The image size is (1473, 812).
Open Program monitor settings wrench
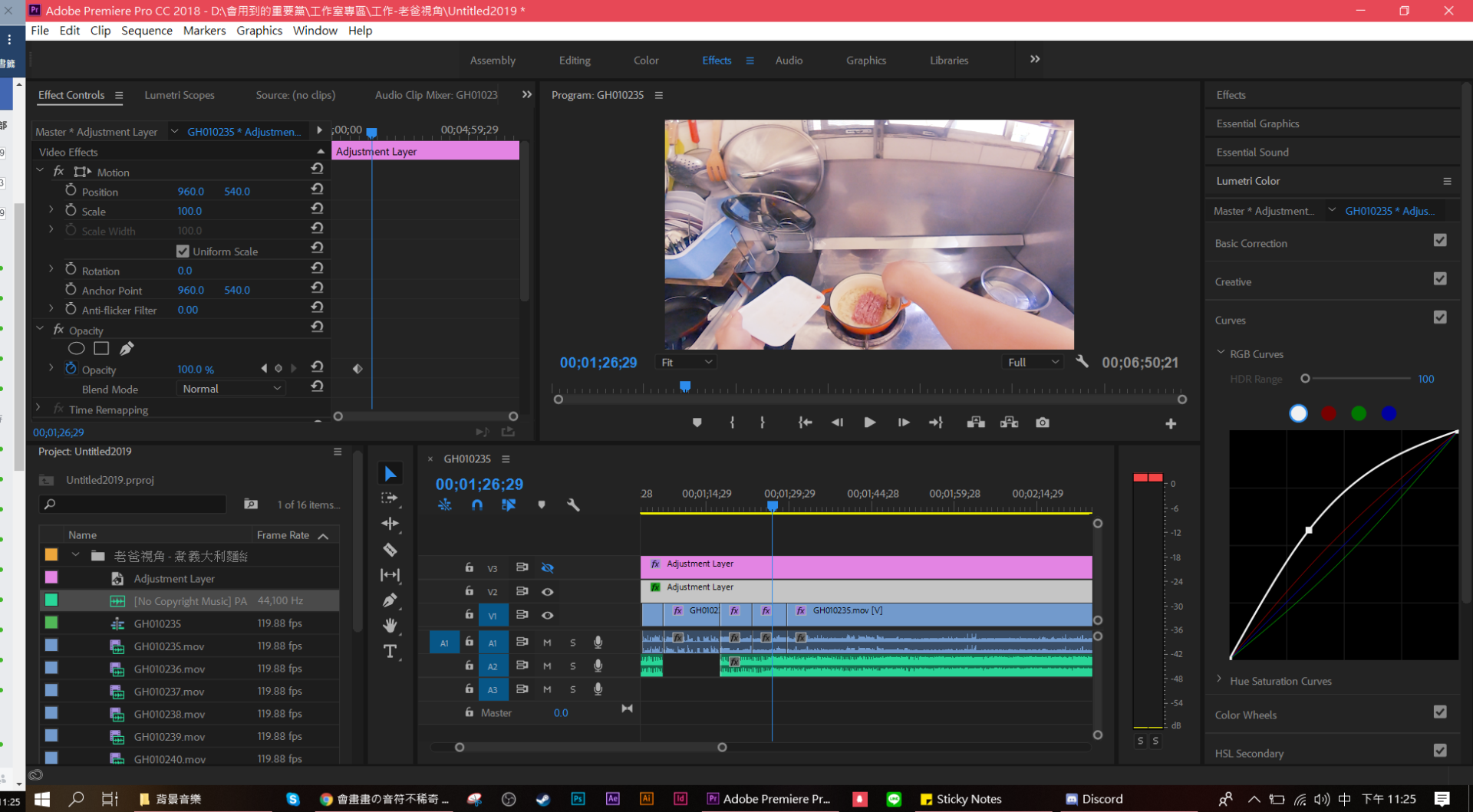click(1082, 361)
